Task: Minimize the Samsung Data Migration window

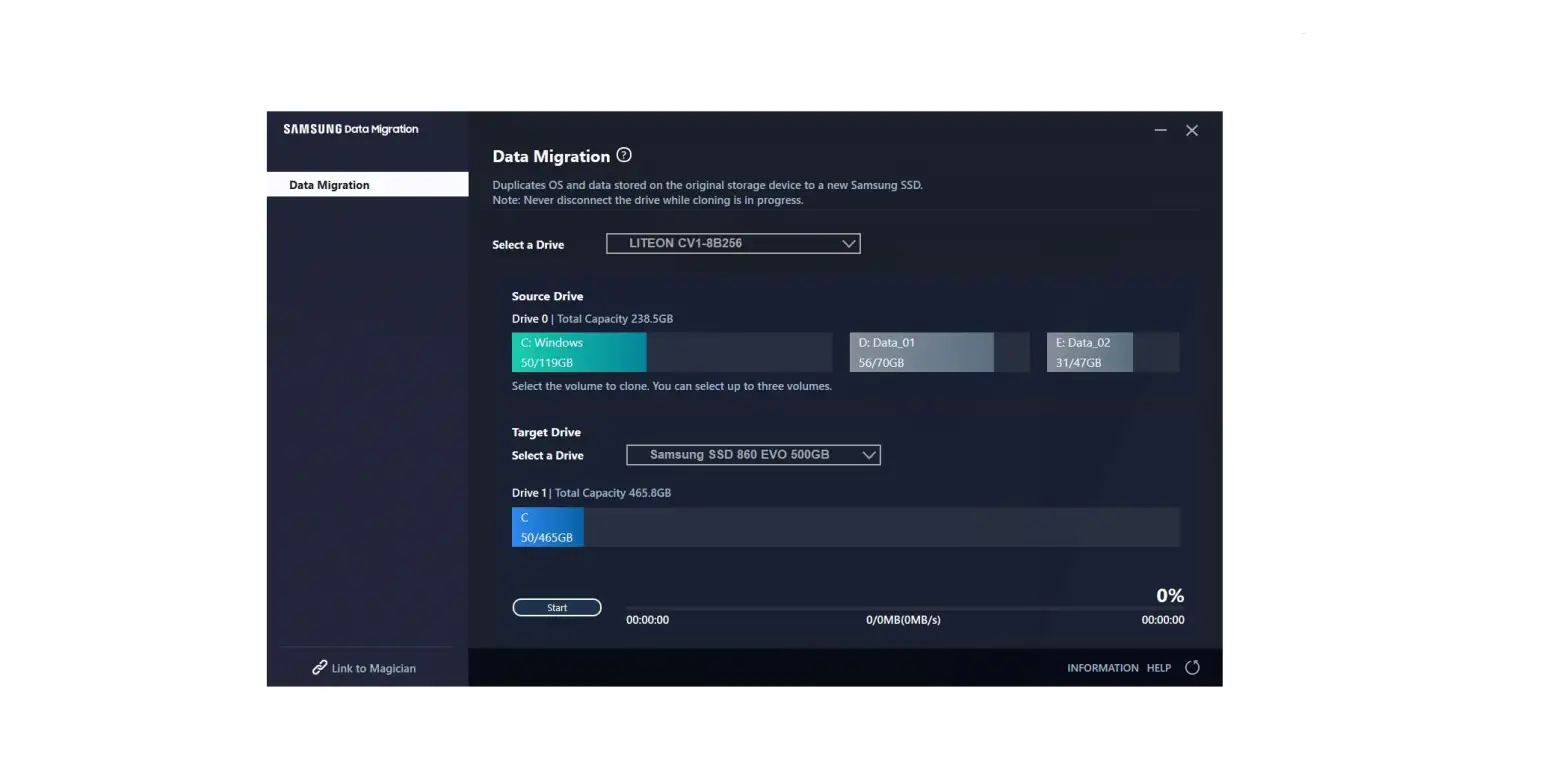Action: (1160, 130)
